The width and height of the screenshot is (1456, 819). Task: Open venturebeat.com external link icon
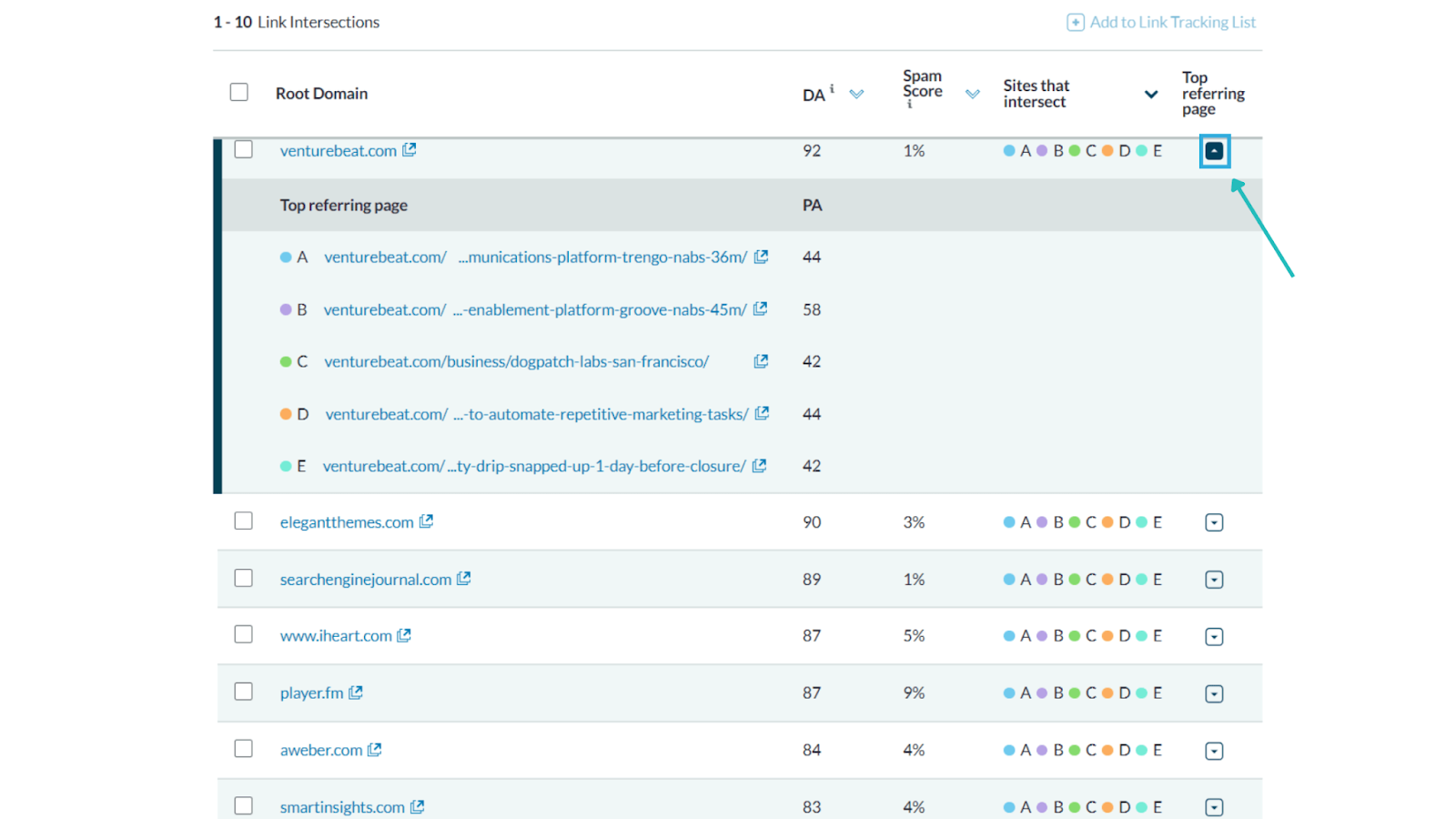click(x=409, y=150)
